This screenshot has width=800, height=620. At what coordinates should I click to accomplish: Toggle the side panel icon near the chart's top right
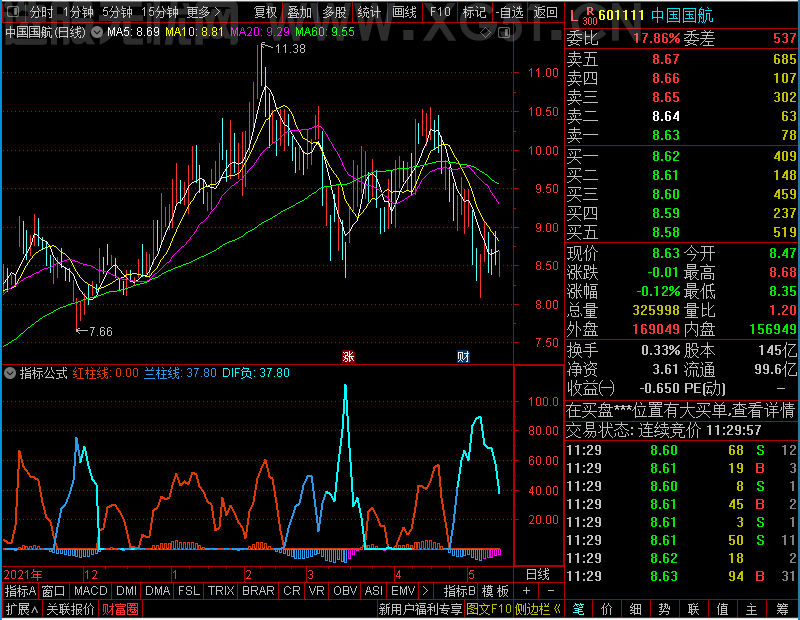(x=504, y=33)
